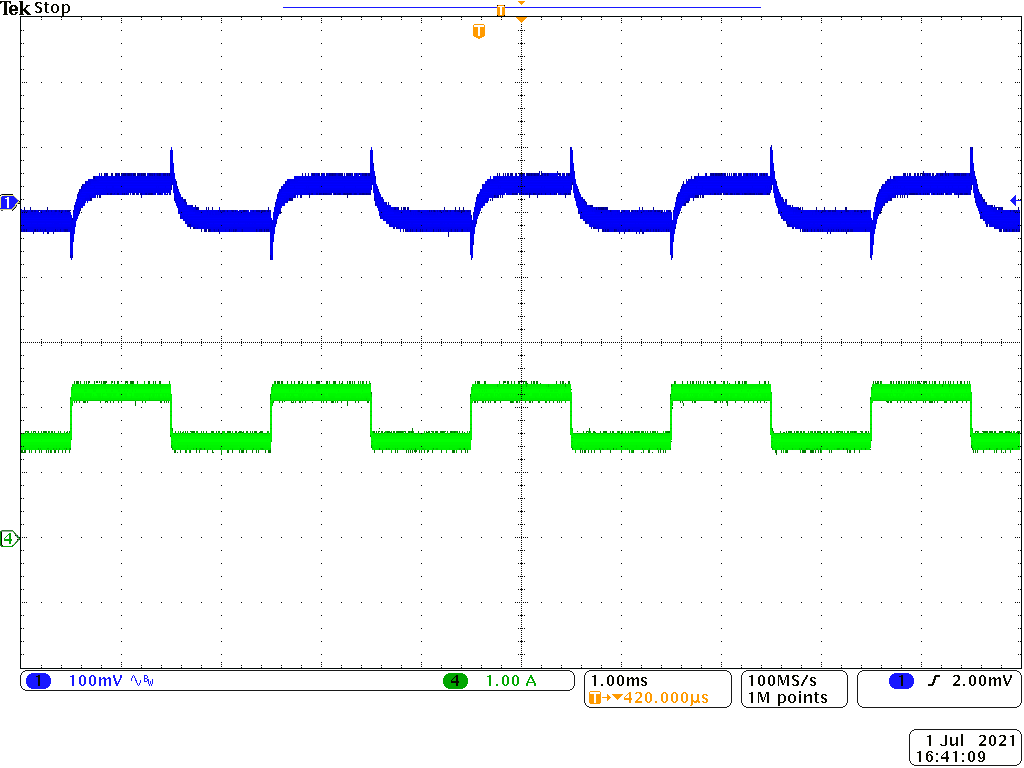The height and width of the screenshot is (768, 1024).
Task: Click the orange trigger level marker
Action: coord(478,29)
